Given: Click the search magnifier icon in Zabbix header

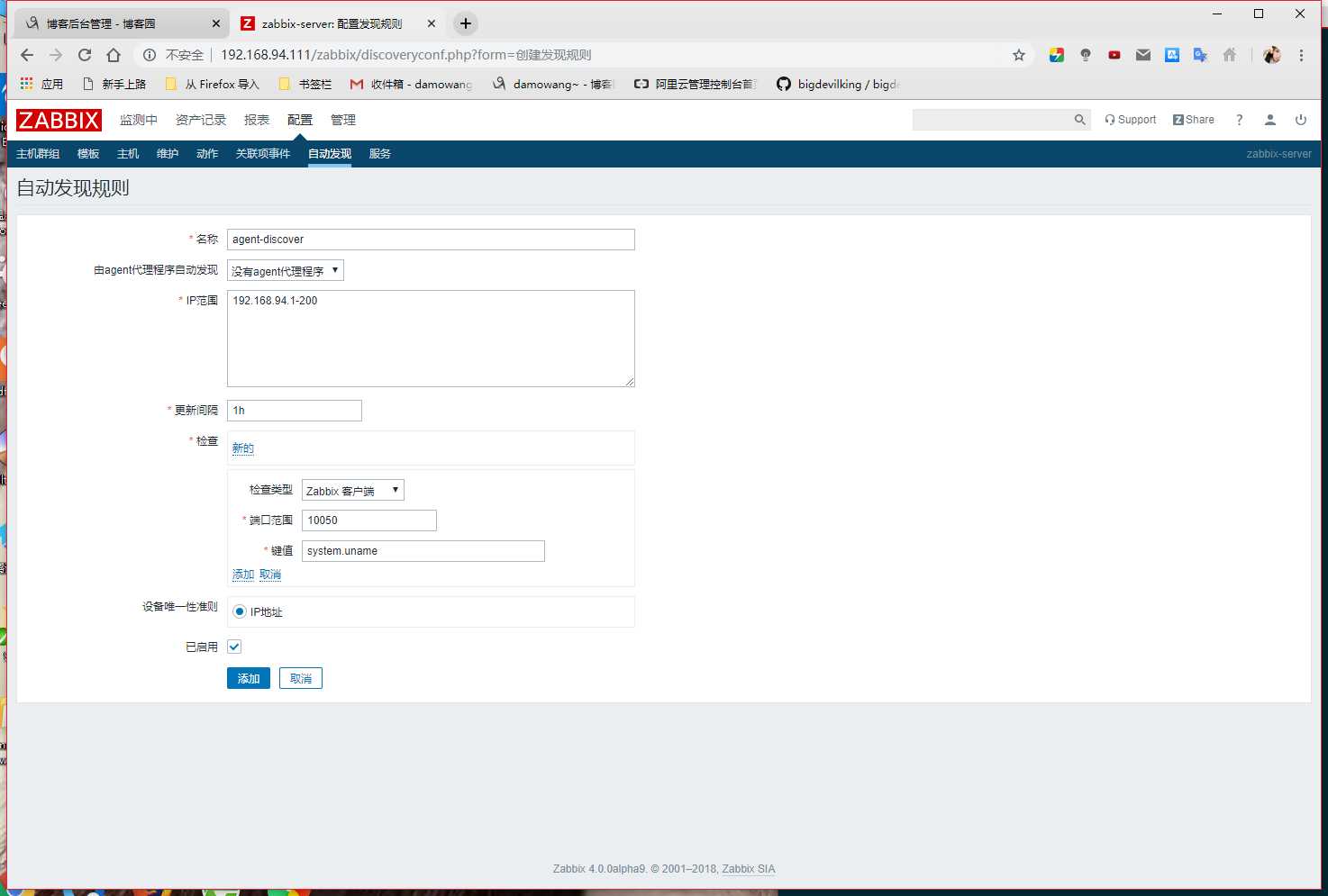Looking at the screenshot, I should coord(1079,120).
